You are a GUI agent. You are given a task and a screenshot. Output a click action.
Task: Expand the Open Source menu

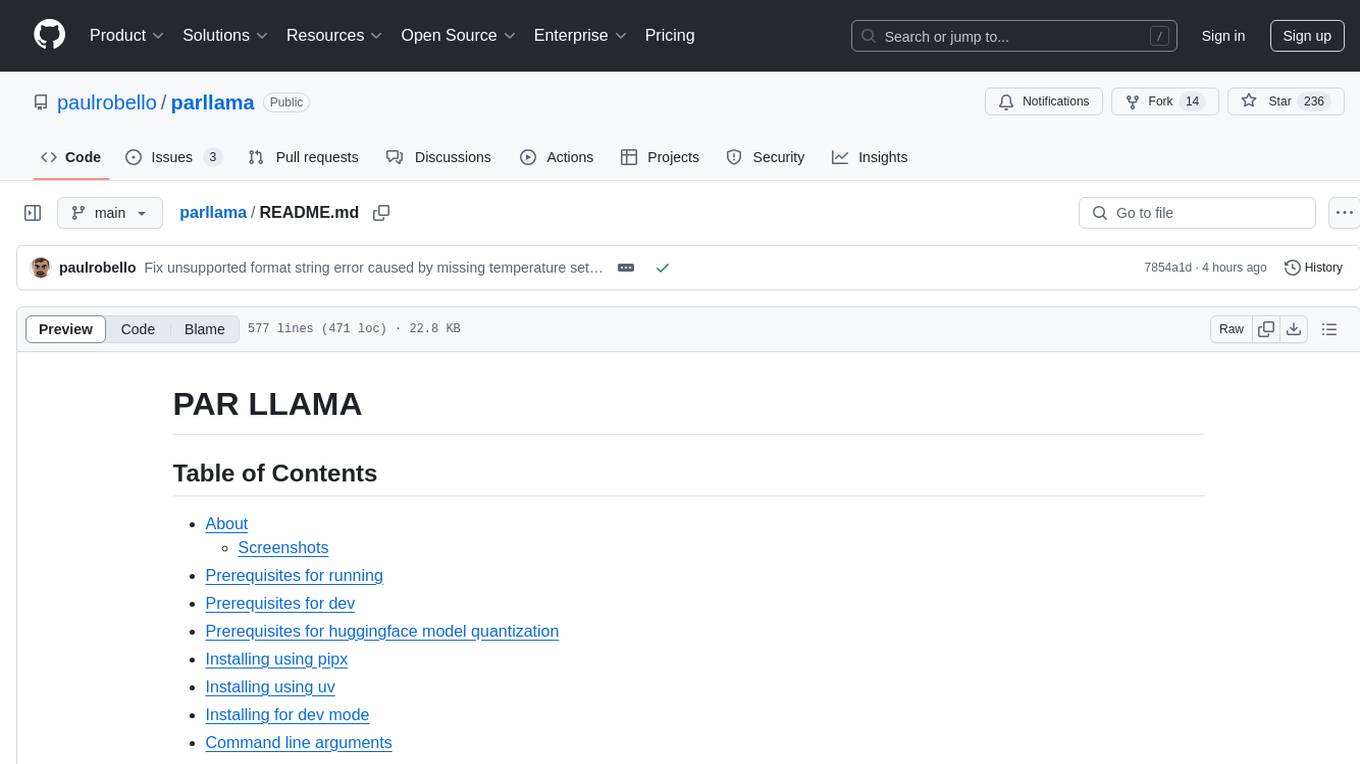click(x=458, y=35)
